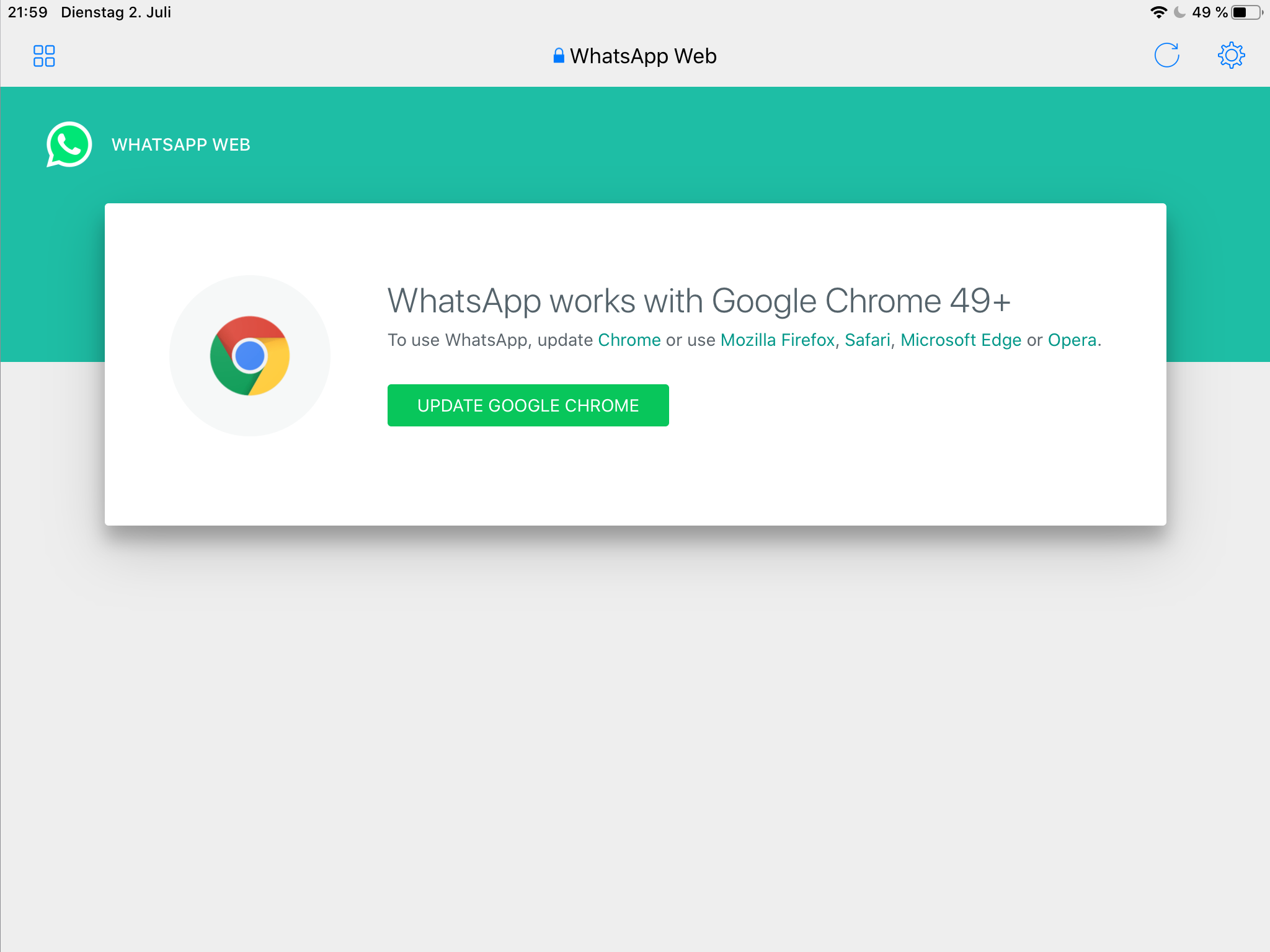The width and height of the screenshot is (1270, 952).
Task: Open the Opera link
Action: coord(1072,340)
